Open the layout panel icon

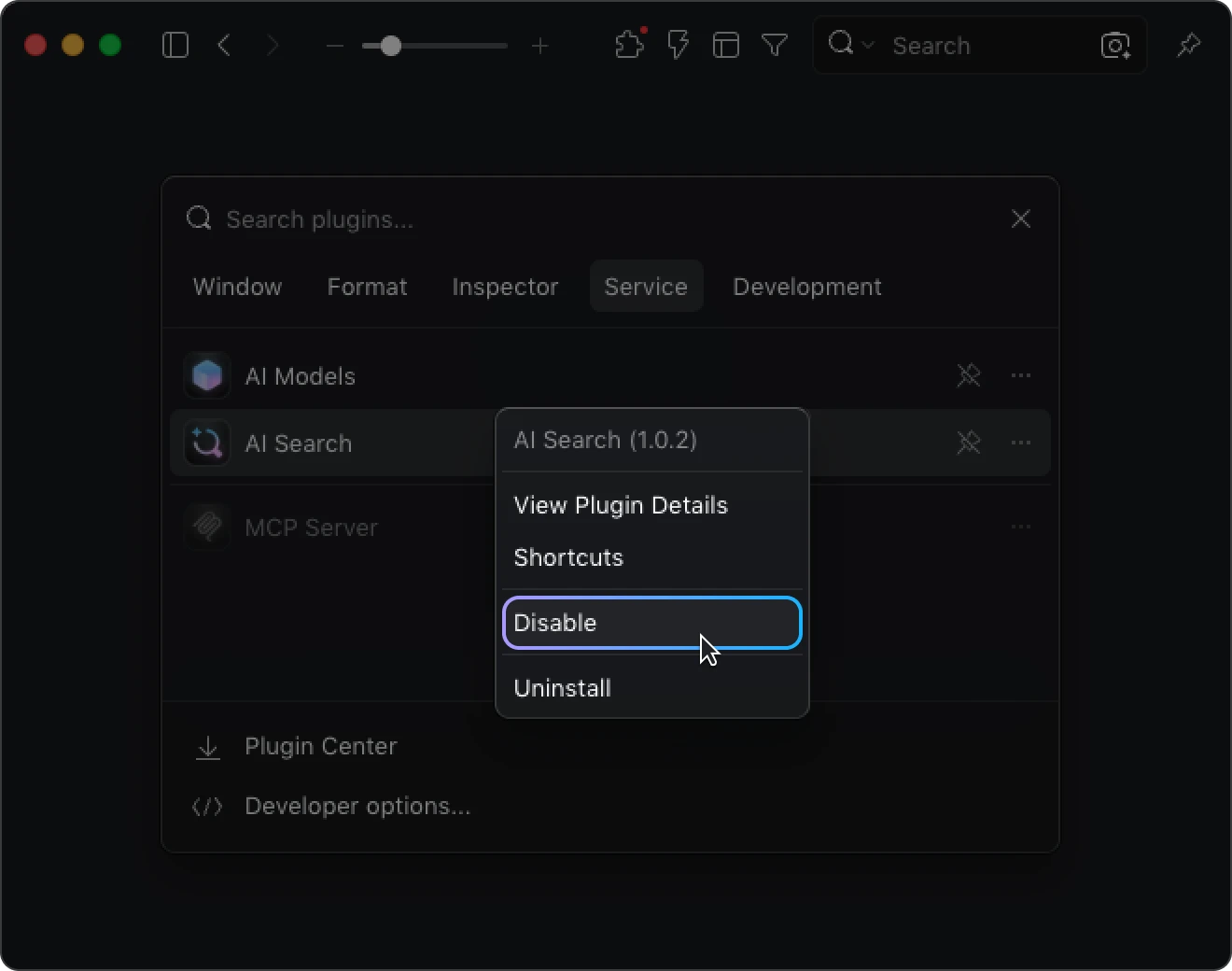click(726, 45)
